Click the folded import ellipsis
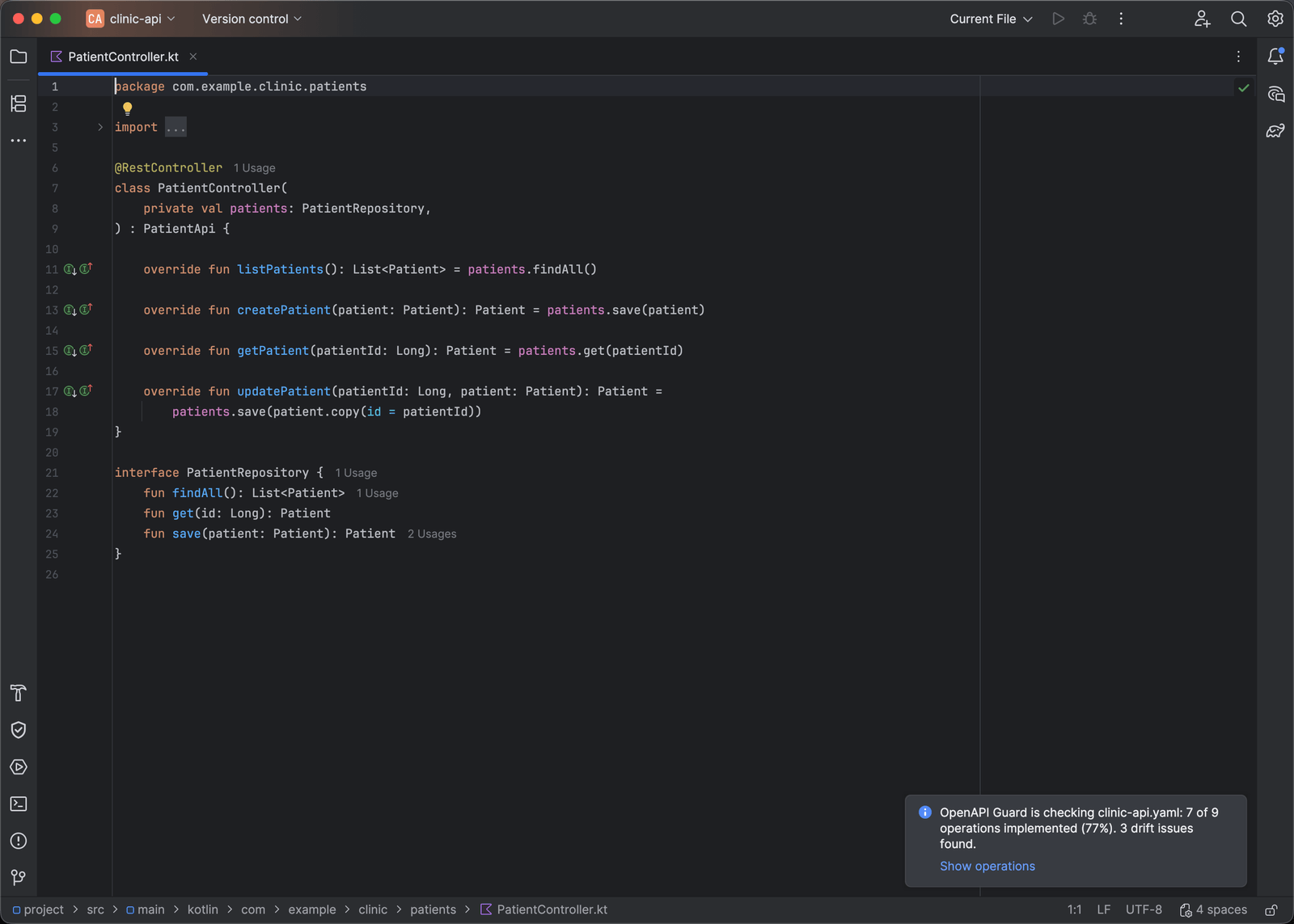 [x=175, y=127]
